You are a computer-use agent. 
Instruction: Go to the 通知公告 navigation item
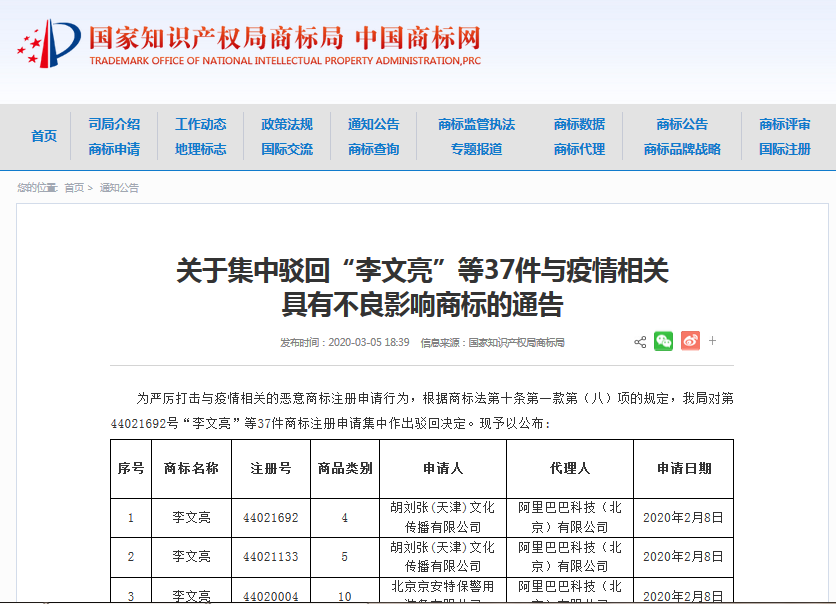[374, 124]
